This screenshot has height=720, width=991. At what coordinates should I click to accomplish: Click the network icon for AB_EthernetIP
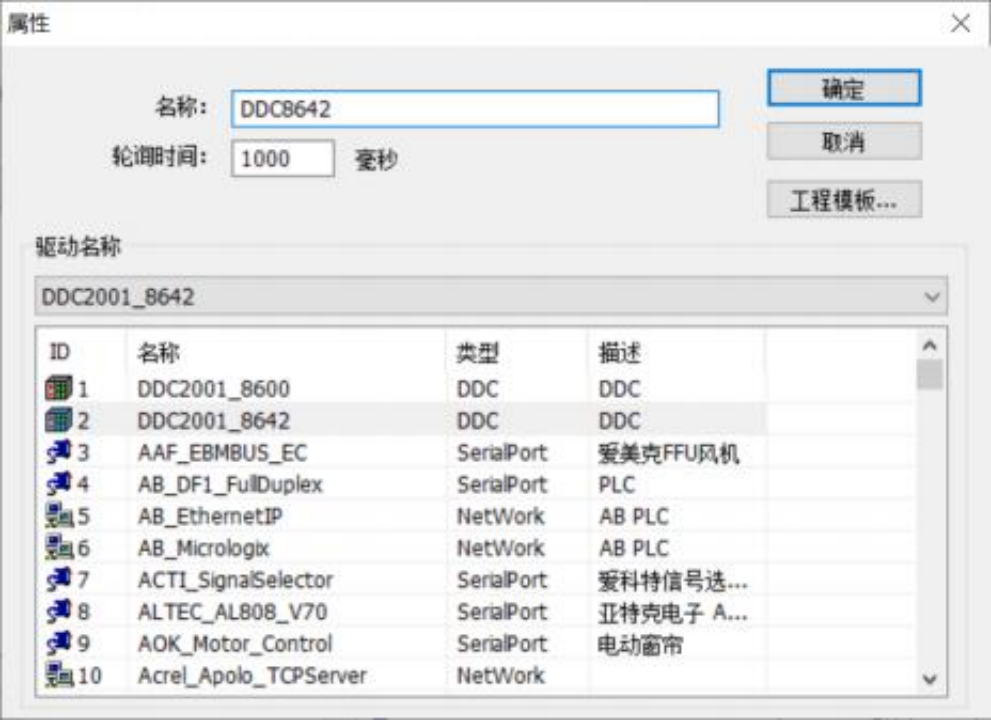point(59,516)
